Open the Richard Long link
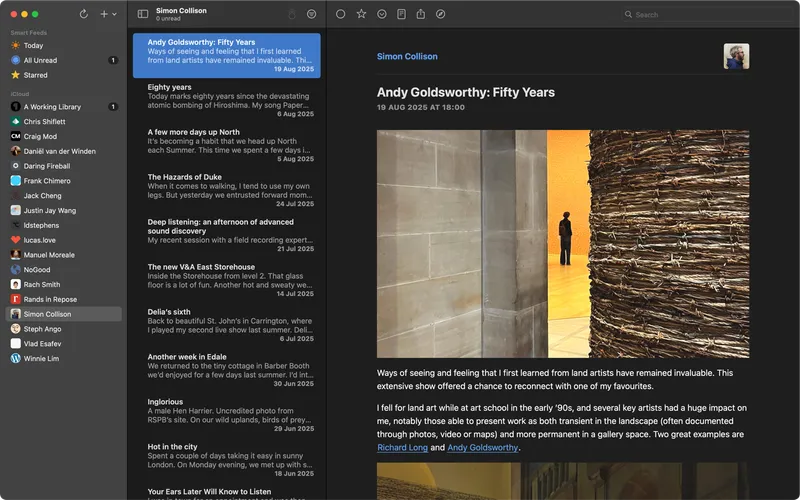This screenshot has width=800, height=500. [403, 448]
